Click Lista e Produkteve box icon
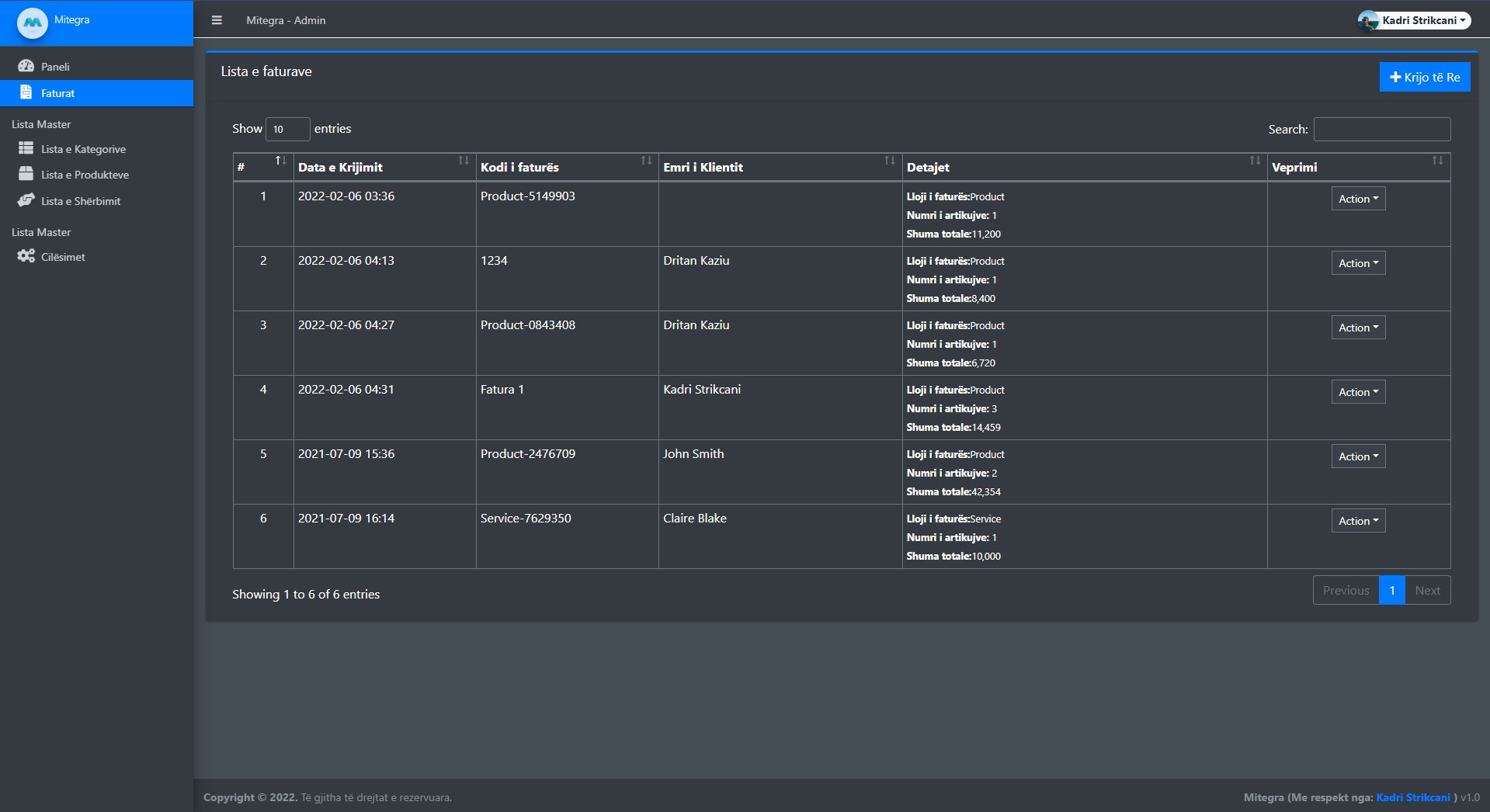 [26, 174]
